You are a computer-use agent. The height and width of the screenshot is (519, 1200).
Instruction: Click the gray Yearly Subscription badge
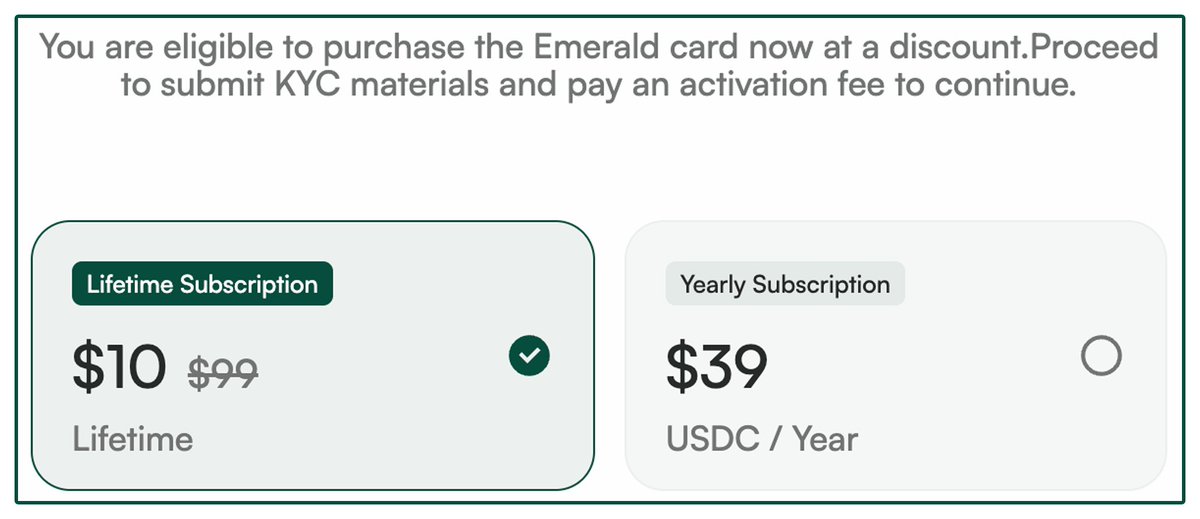click(x=785, y=284)
